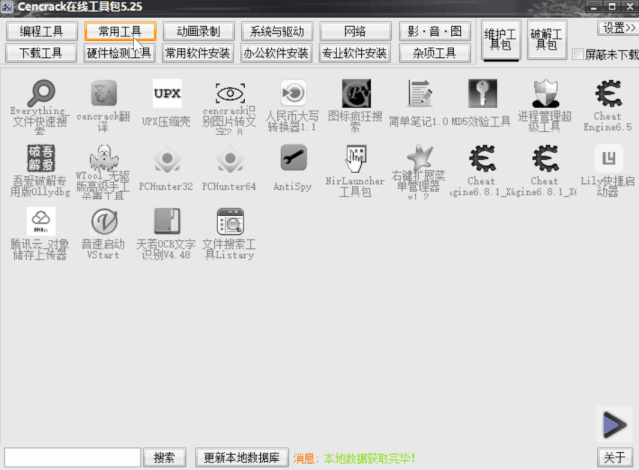Enable the 屏蔽未下载 checkbox

pos(577,54)
